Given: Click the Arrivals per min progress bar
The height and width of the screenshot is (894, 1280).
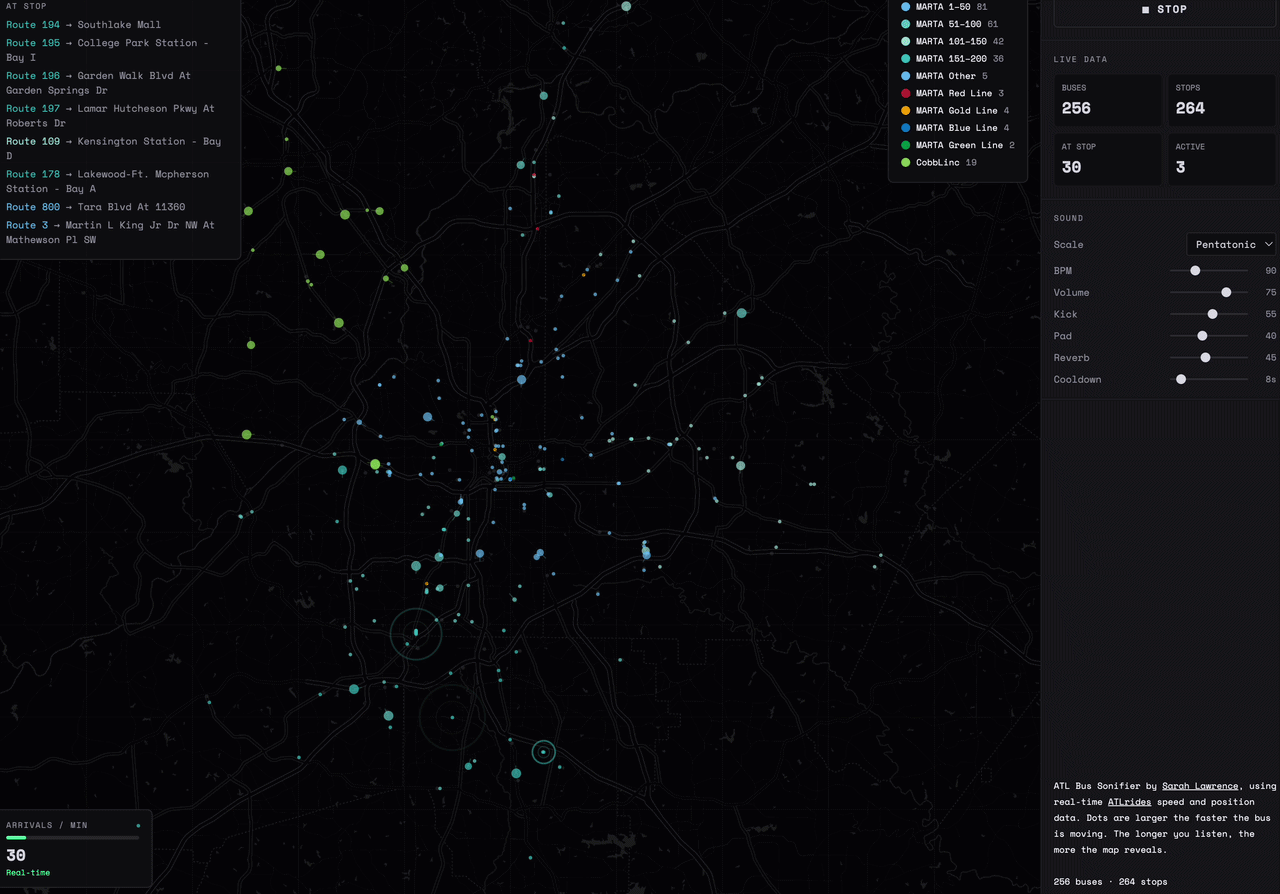Looking at the screenshot, I should coord(72,838).
